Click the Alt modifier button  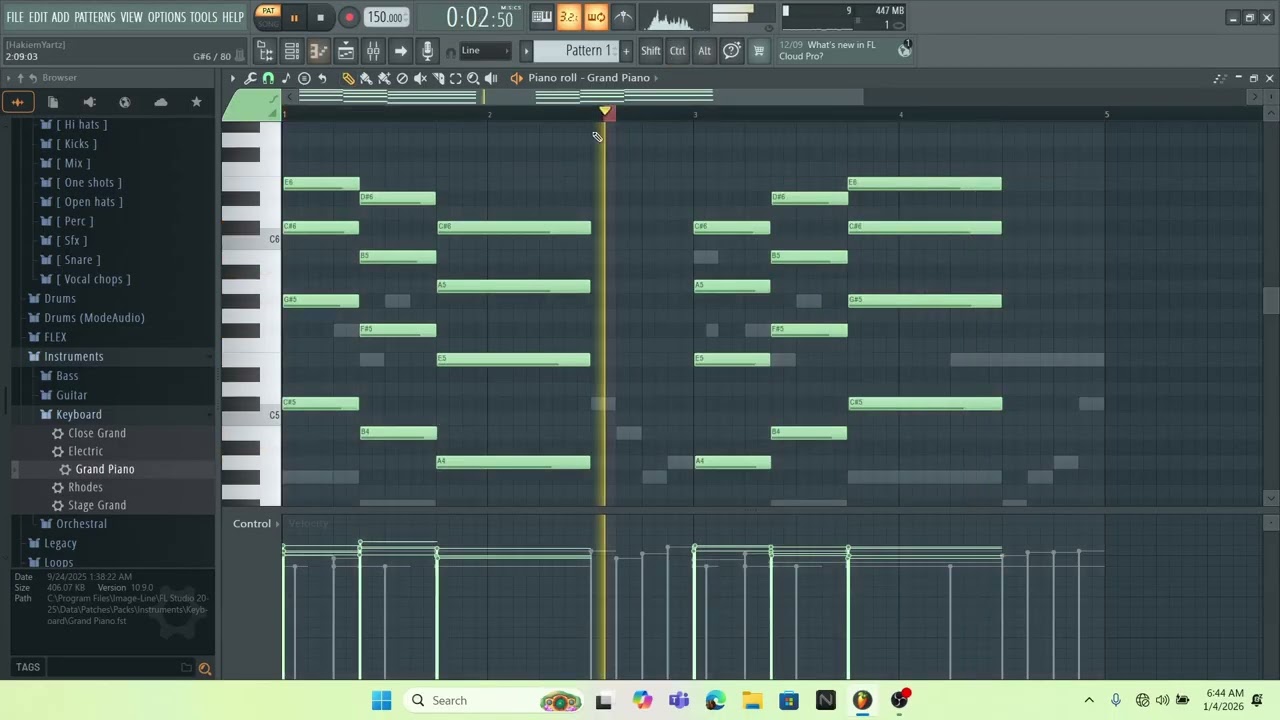704,51
